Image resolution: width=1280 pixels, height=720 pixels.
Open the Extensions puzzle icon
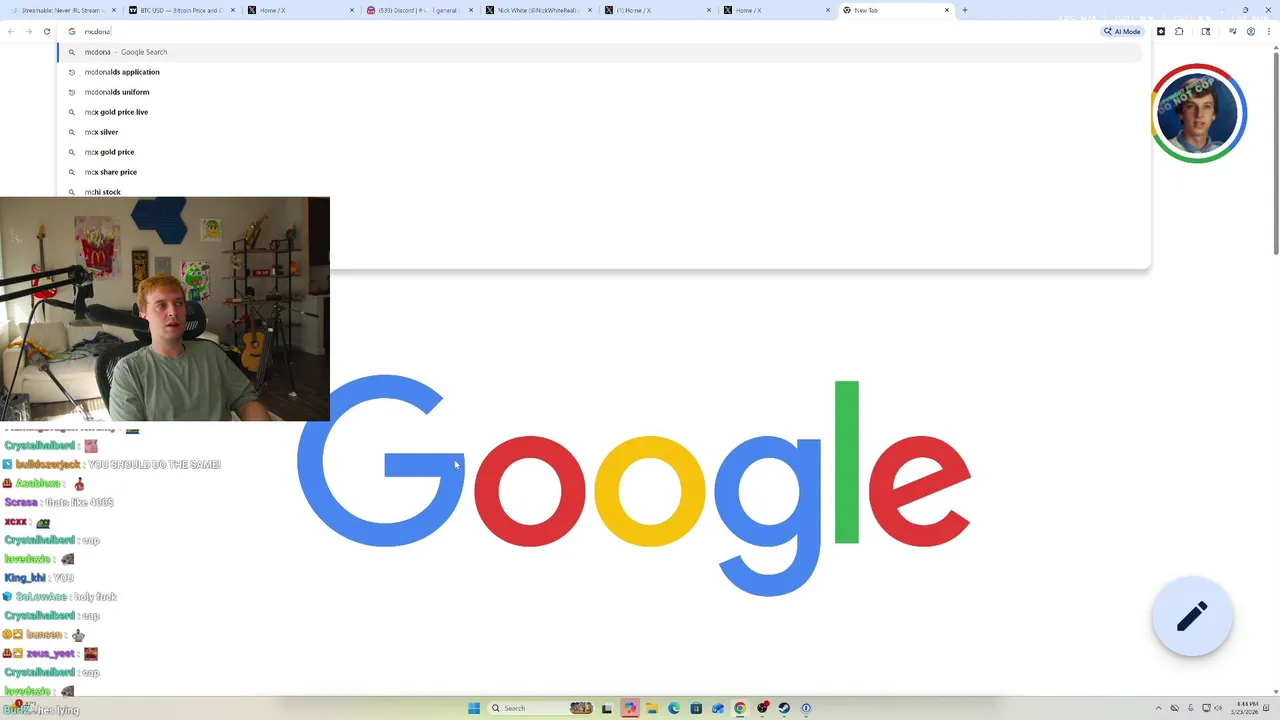[x=1180, y=31]
